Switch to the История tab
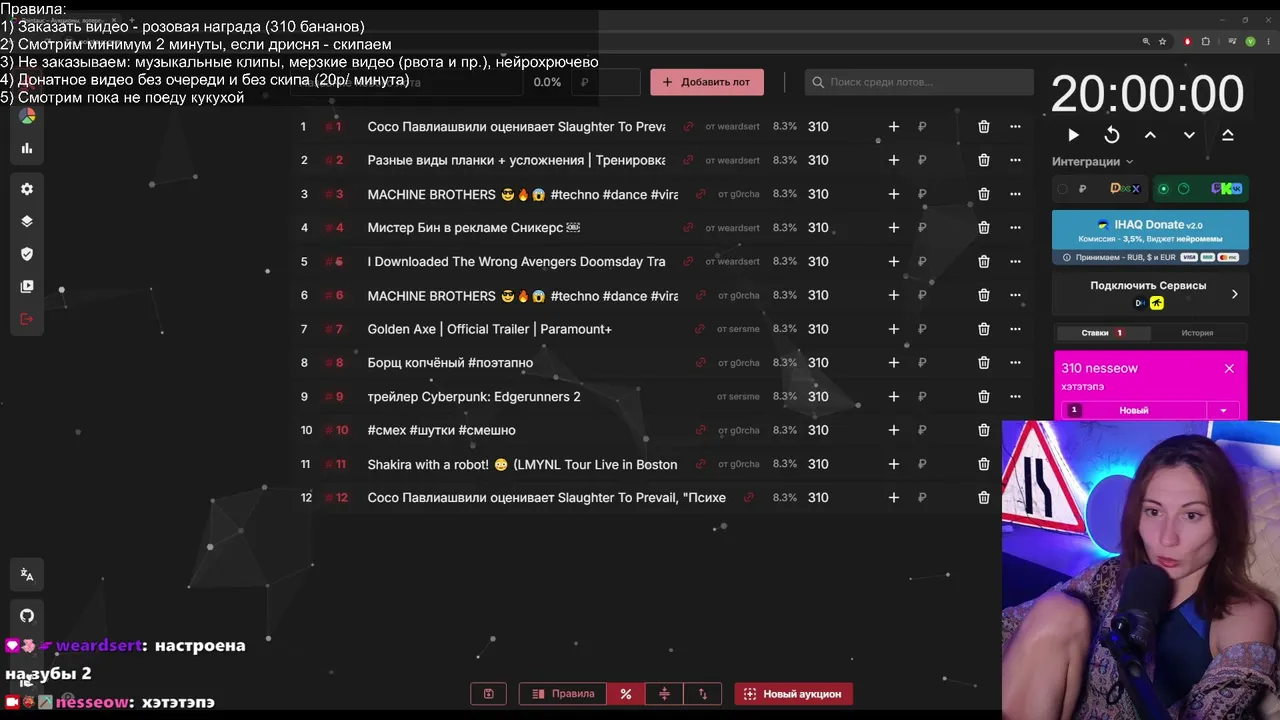Viewport: 1280px width, 720px height. 1197,333
